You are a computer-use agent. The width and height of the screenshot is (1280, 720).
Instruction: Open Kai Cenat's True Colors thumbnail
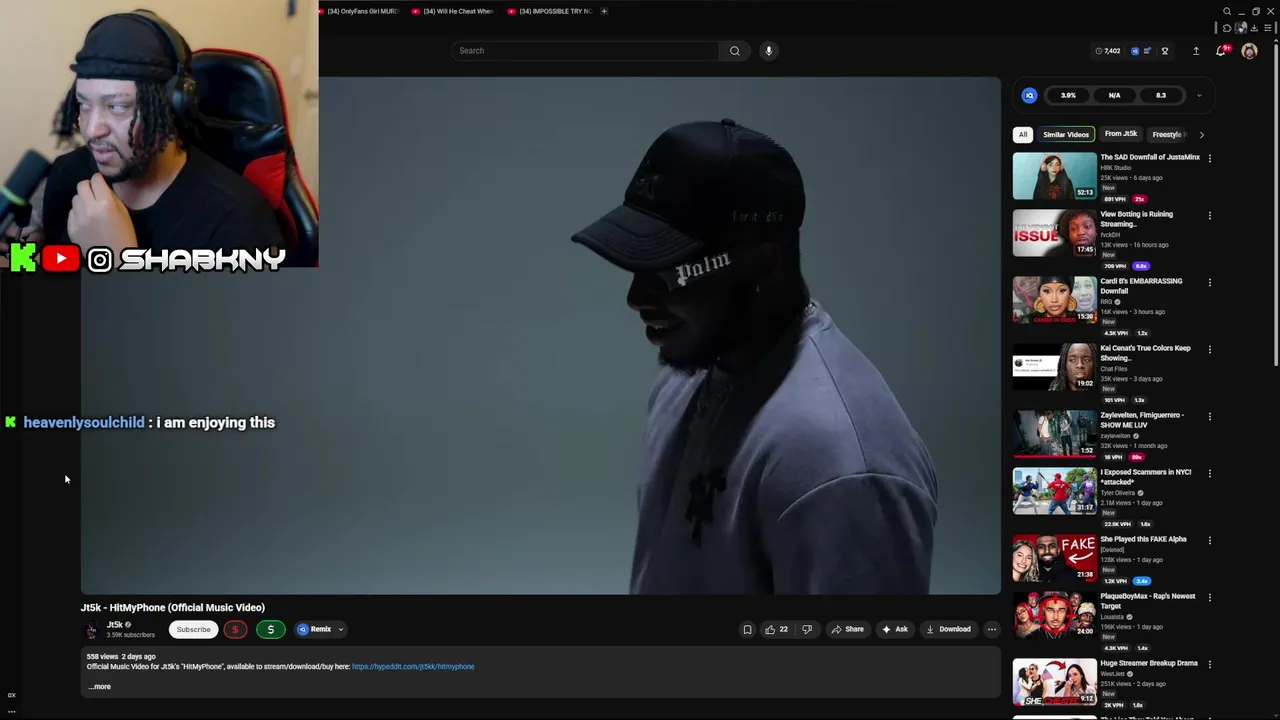pos(1054,367)
